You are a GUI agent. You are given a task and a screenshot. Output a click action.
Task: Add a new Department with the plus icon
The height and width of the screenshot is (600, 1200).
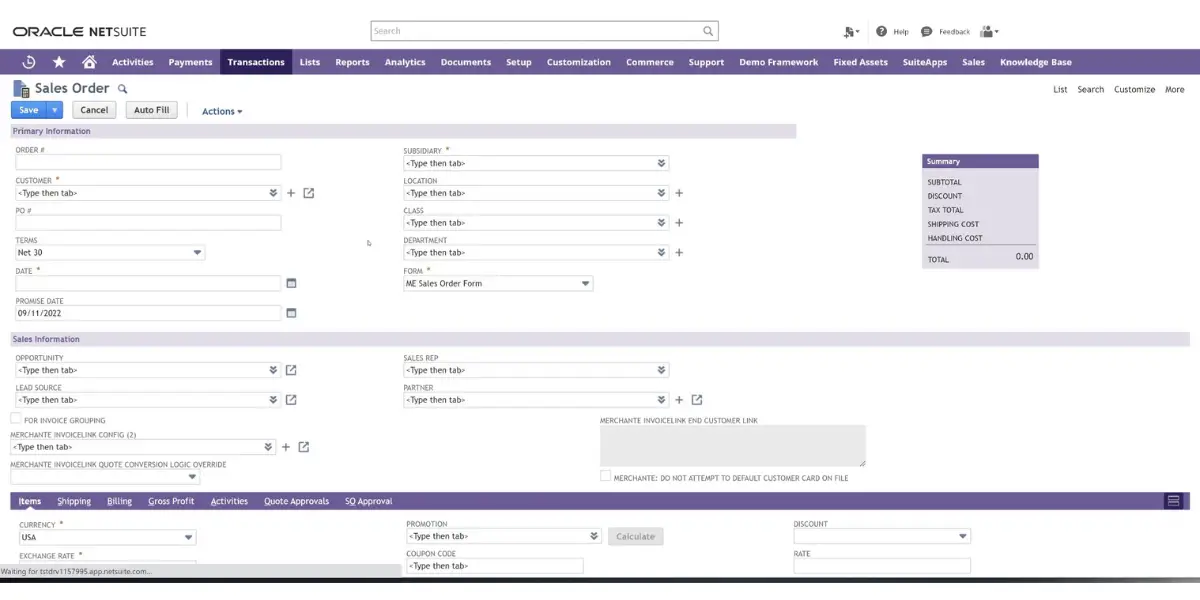(x=679, y=253)
